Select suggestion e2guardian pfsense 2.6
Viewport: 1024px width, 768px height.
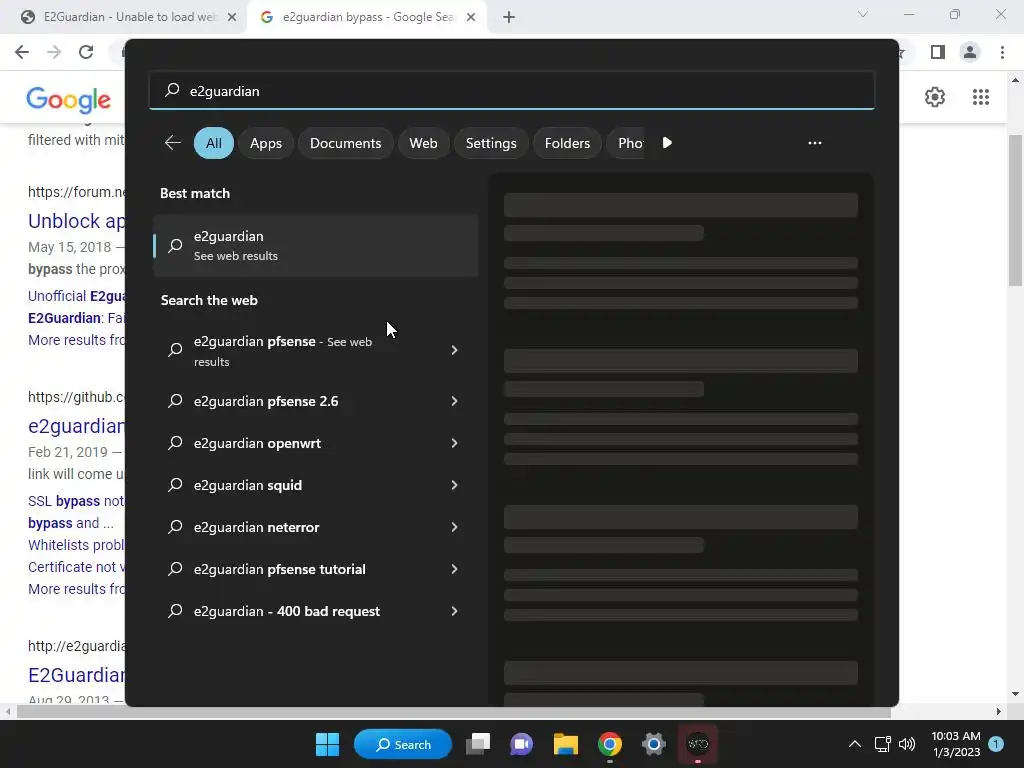tap(316, 401)
